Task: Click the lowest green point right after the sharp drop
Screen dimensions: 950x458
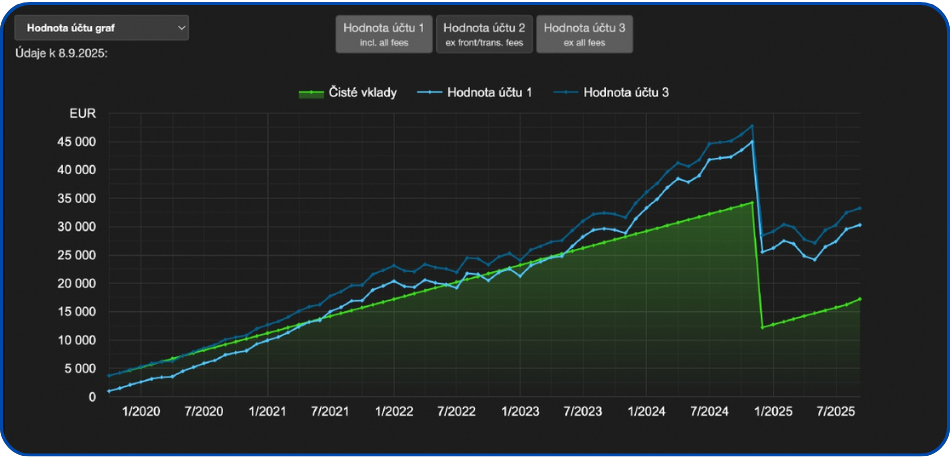Action: (x=763, y=327)
